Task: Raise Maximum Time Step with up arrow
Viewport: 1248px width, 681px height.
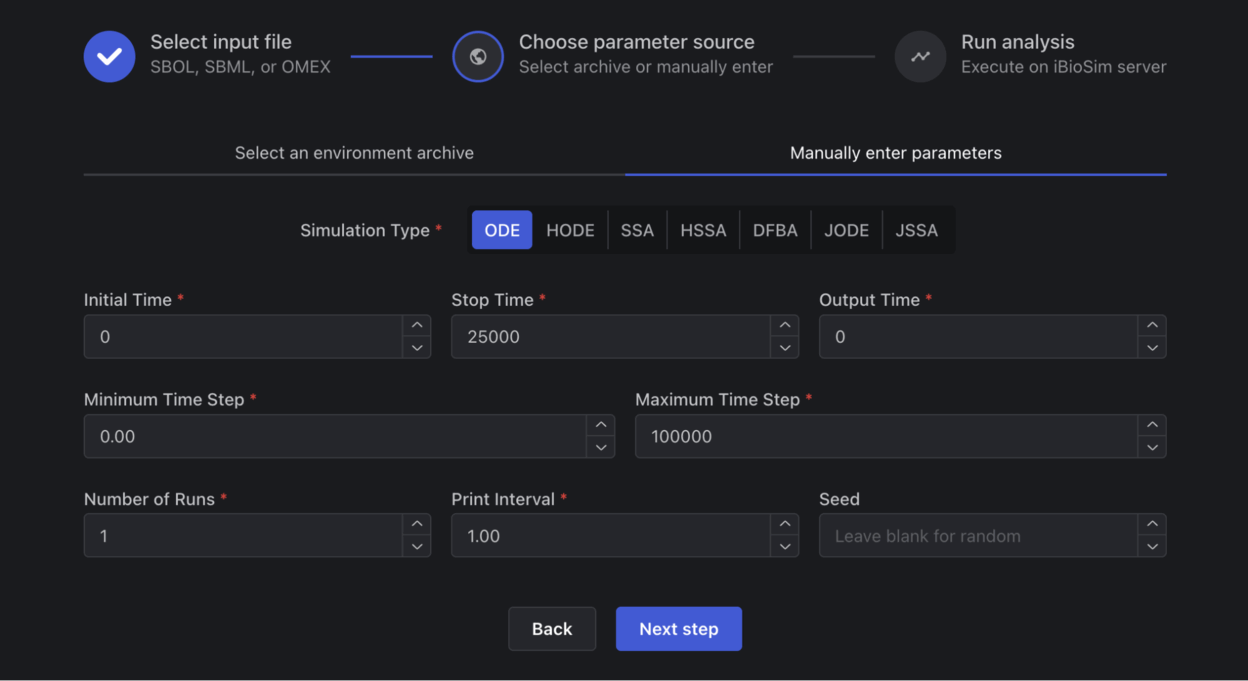Action: [1153, 425]
